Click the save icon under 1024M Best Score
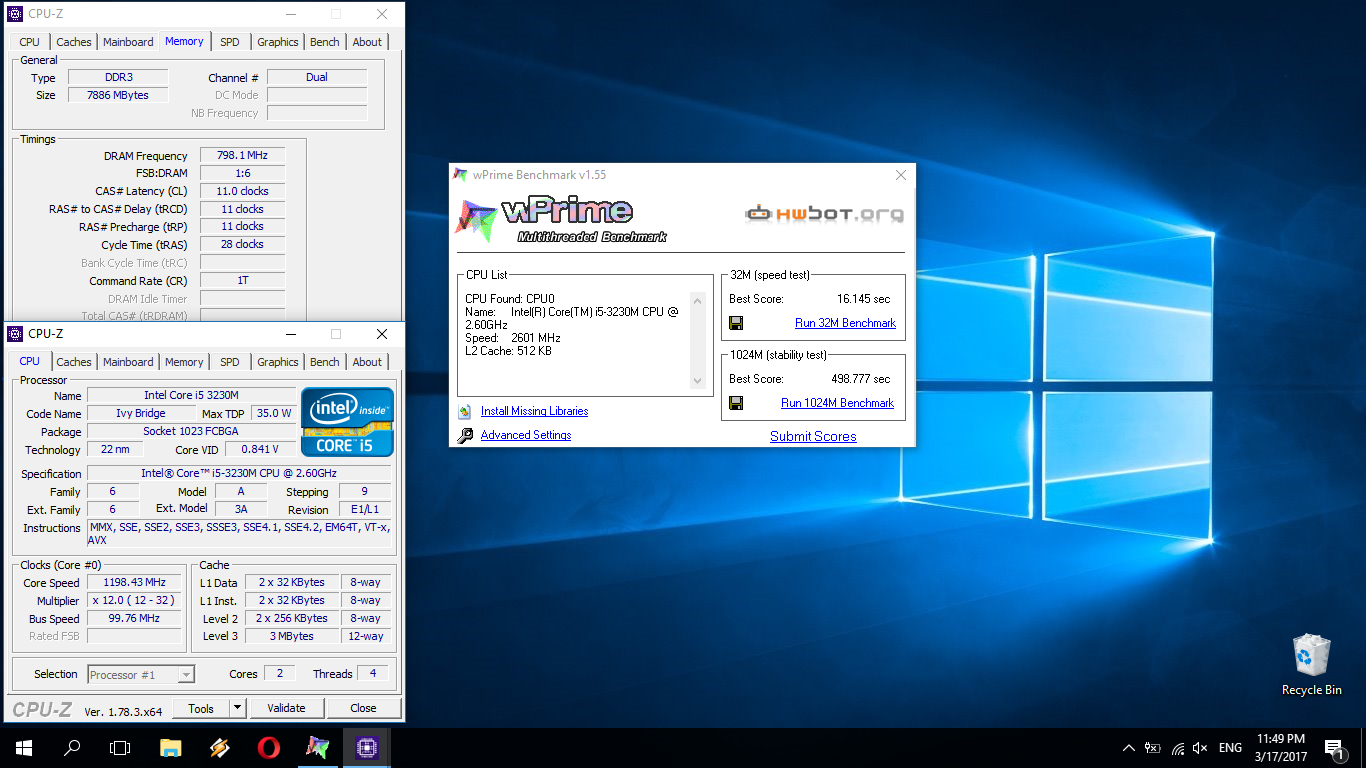1366x768 pixels. [x=736, y=403]
